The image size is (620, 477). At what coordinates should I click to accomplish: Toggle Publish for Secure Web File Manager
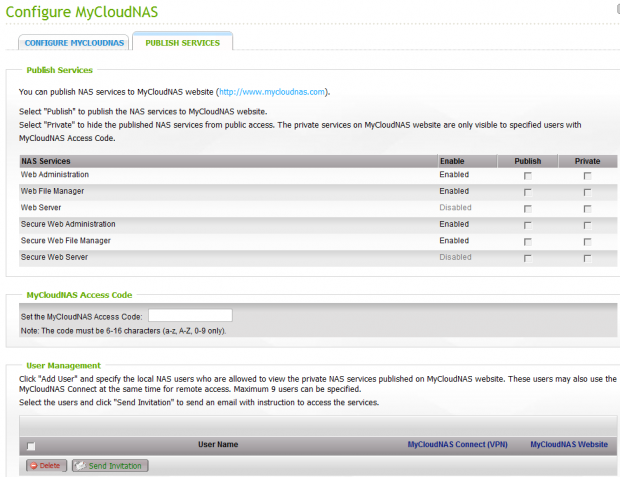point(527,242)
